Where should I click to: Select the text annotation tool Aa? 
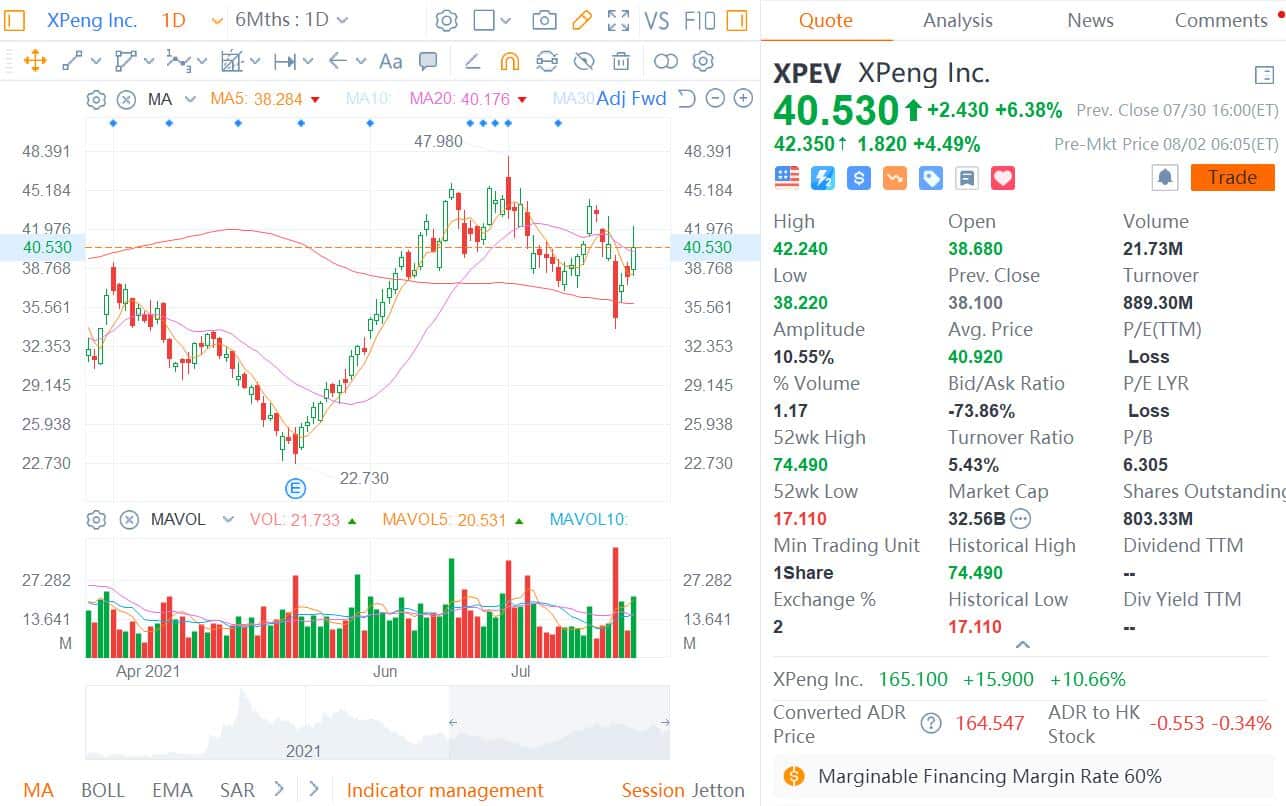click(x=390, y=62)
